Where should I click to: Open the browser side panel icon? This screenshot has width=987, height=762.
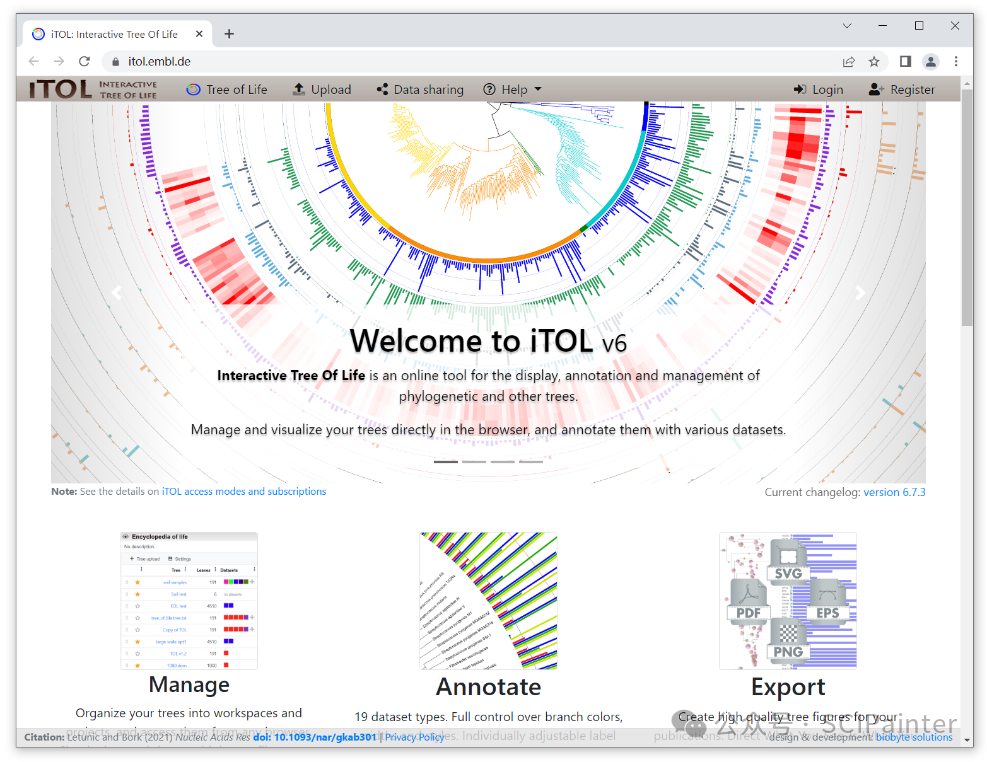905,61
